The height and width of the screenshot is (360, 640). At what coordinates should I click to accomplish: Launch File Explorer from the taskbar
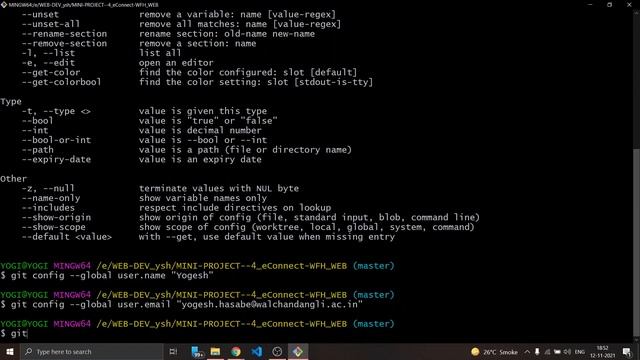point(216,351)
